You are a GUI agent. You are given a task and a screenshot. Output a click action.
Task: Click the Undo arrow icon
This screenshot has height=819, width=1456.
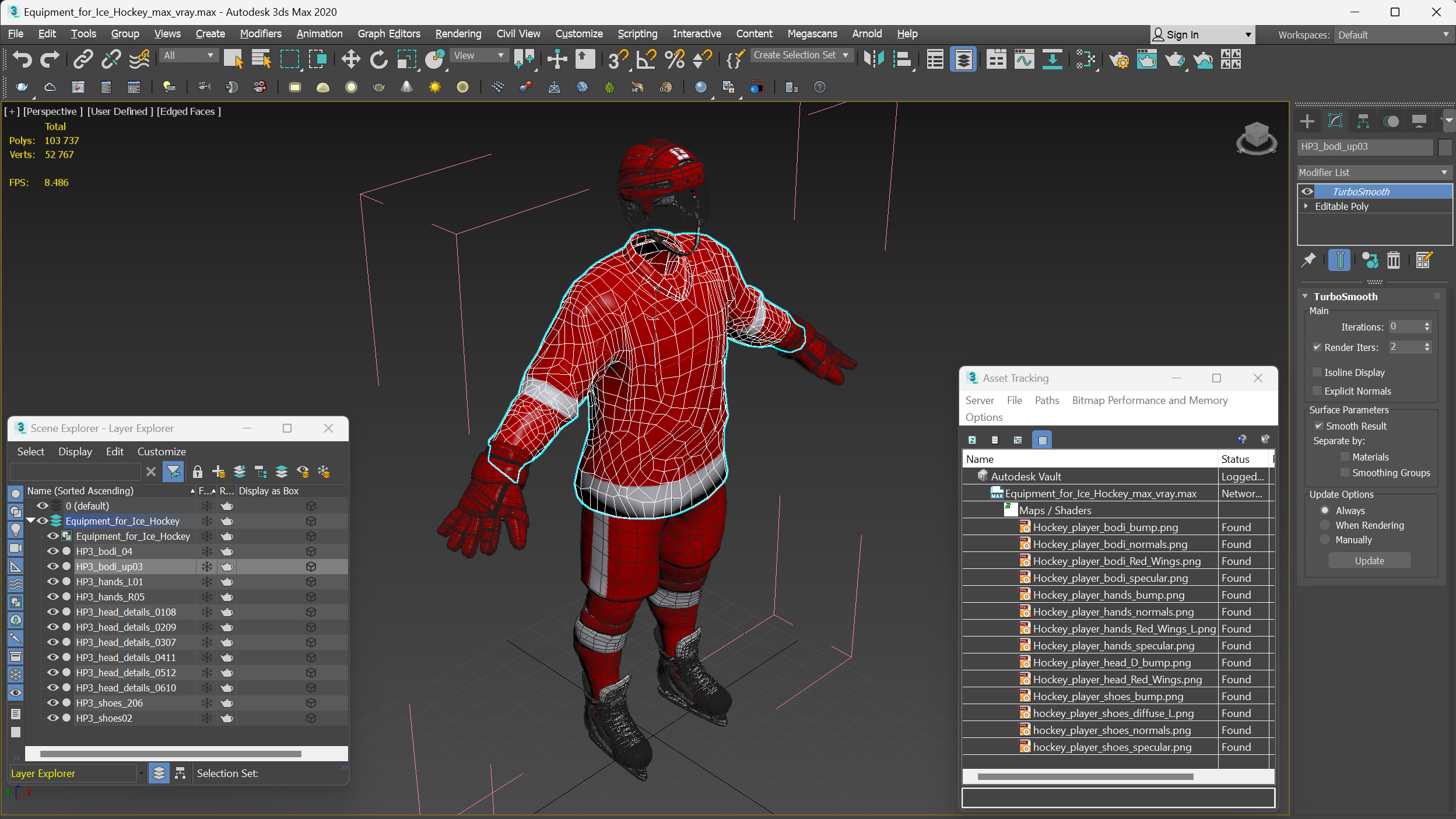click(x=22, y=59)
